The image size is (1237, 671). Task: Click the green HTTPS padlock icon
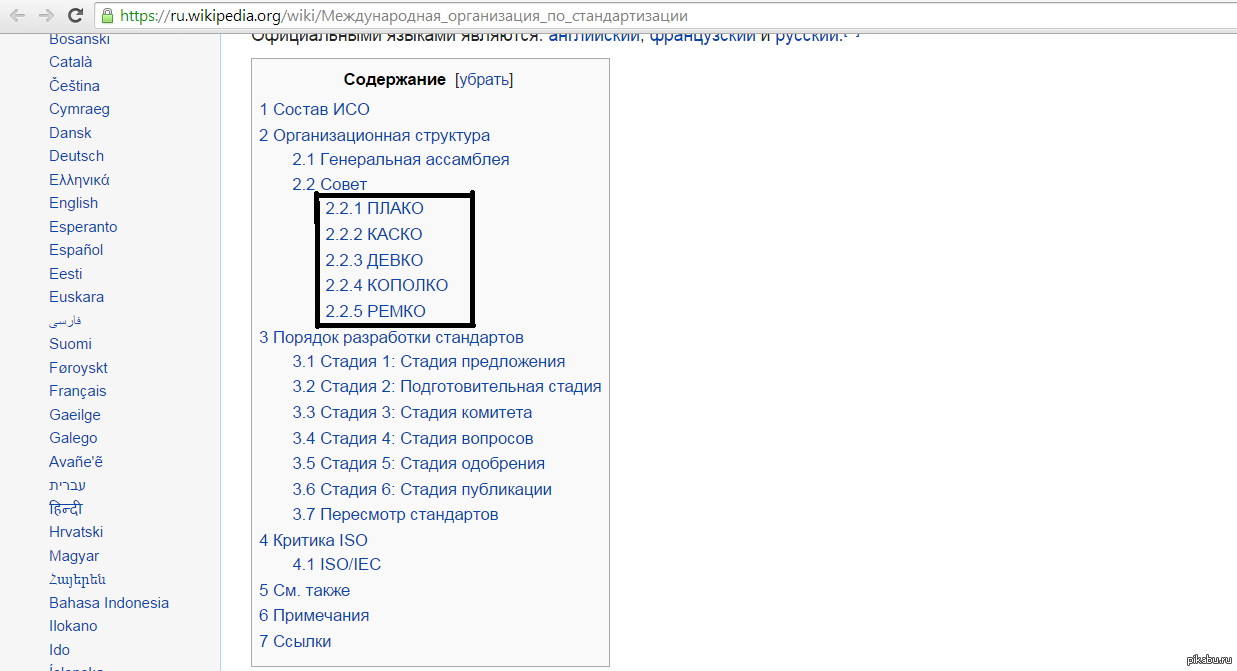[107, 16]
